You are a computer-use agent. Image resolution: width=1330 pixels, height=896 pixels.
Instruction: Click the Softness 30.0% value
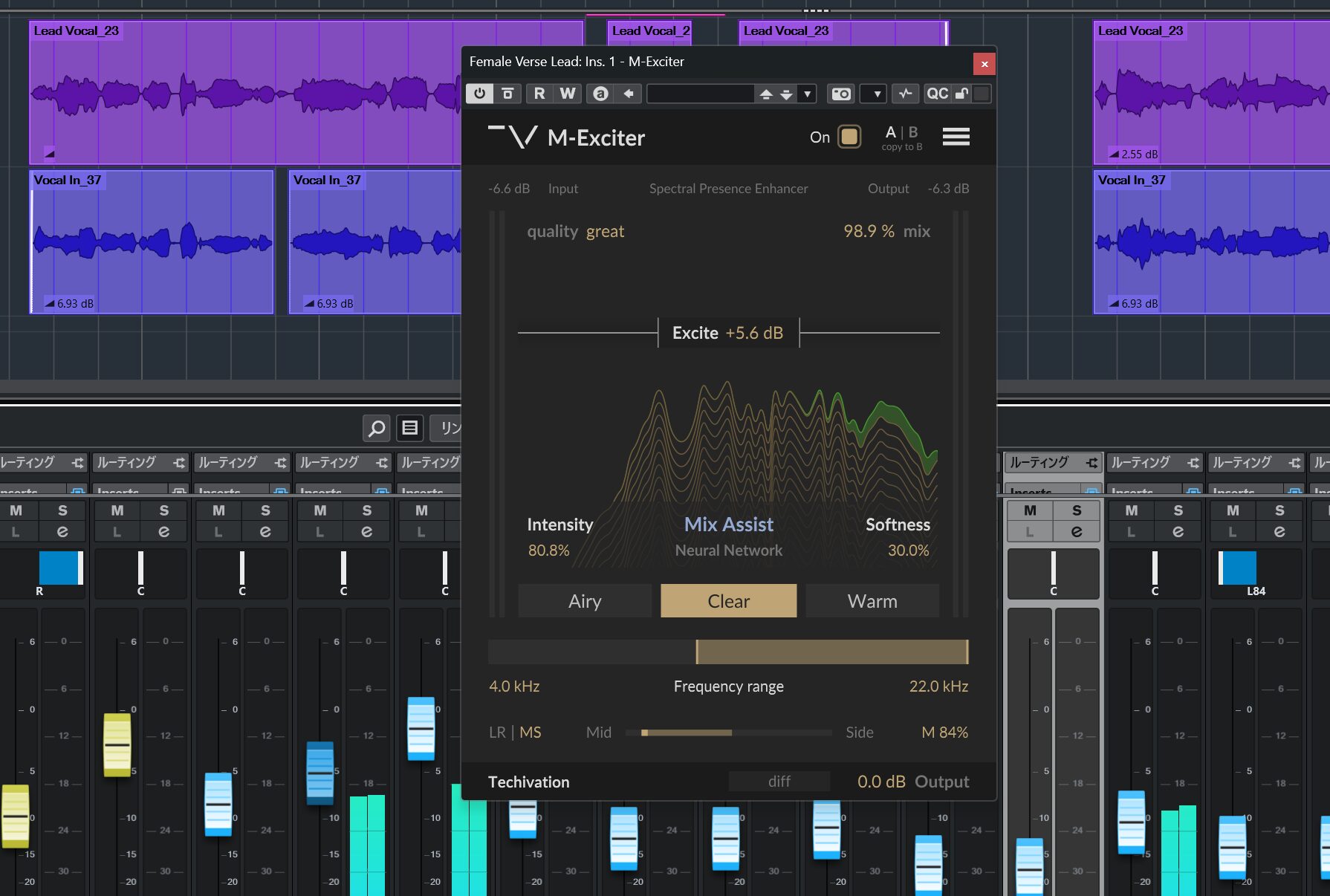click(x=908, y=551)
